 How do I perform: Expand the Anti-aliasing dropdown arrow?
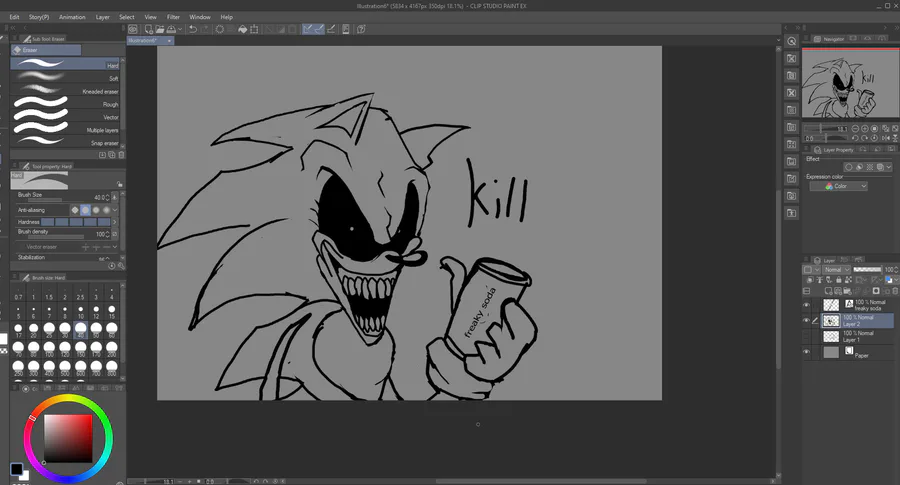[115, 210]
